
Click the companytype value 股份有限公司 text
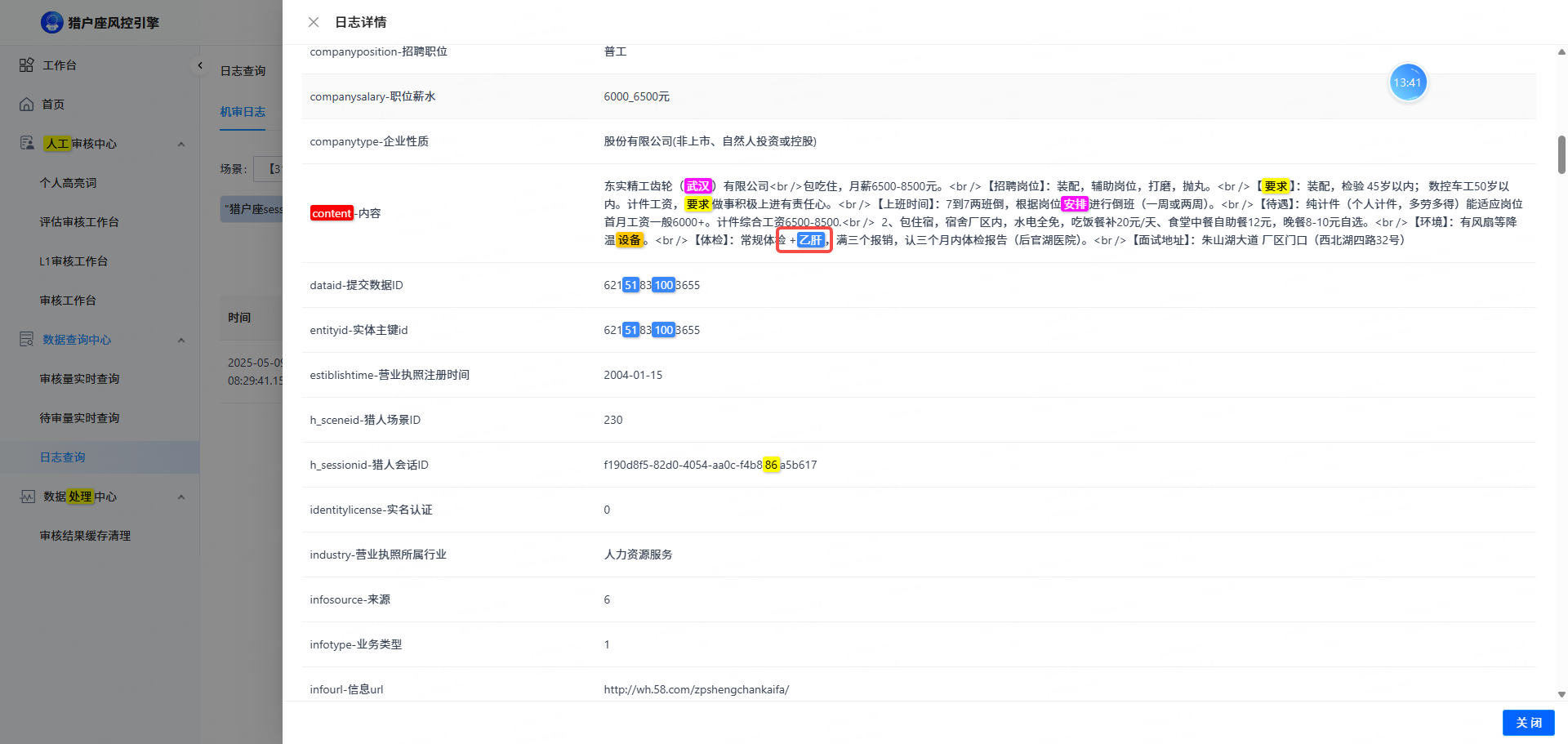click(x=710, y=141)
